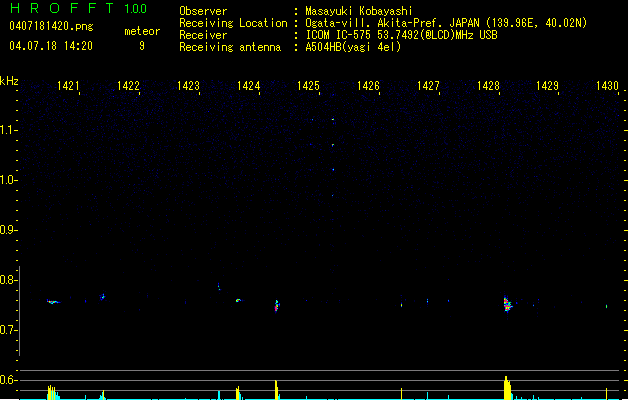Click the HROFFT 1.0.0 title text

point(79,8)
